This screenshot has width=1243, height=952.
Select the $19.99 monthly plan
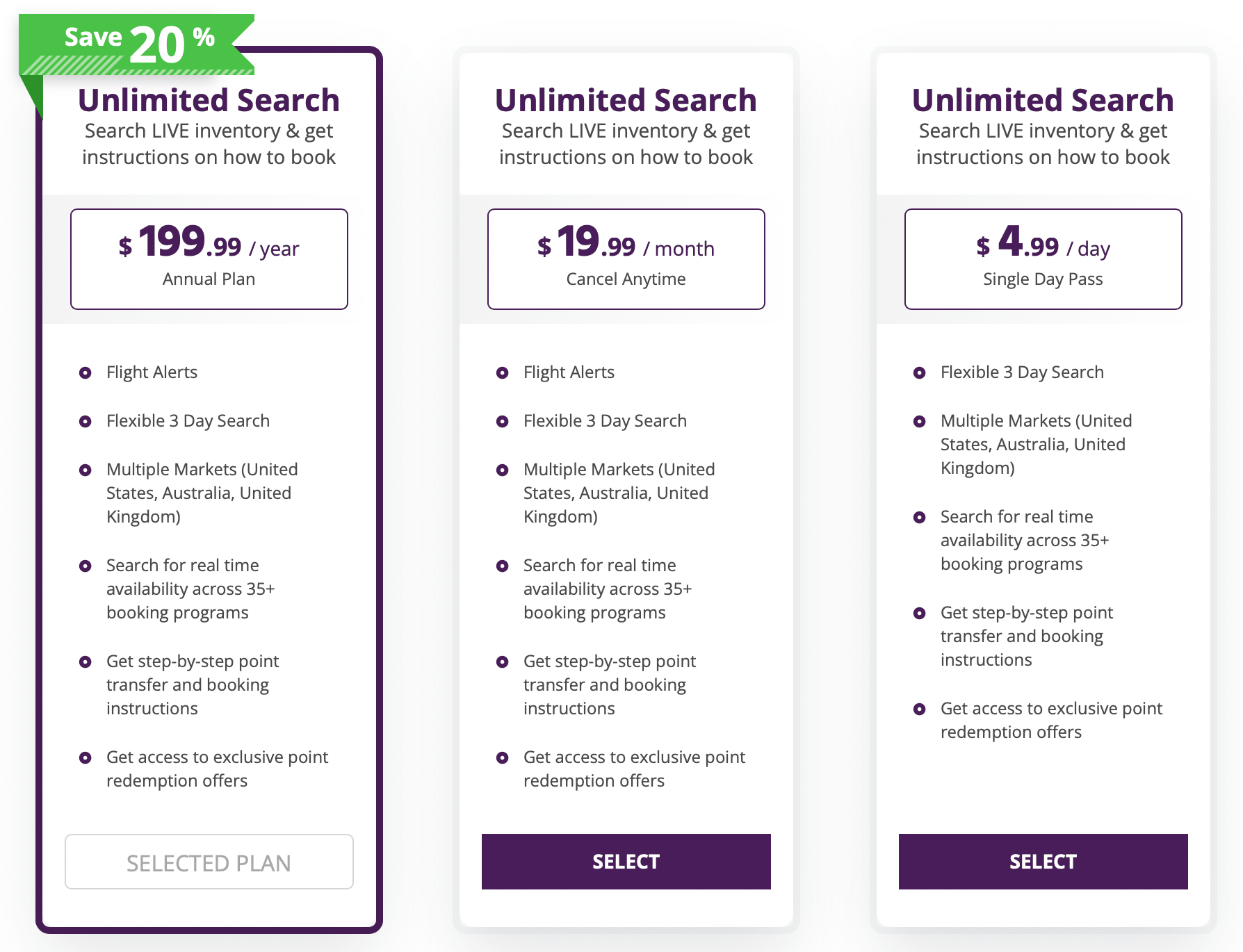(x=626, y=862)
